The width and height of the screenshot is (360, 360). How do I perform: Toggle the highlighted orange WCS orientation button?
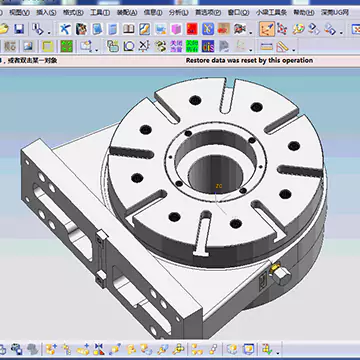tap(267, 29)
